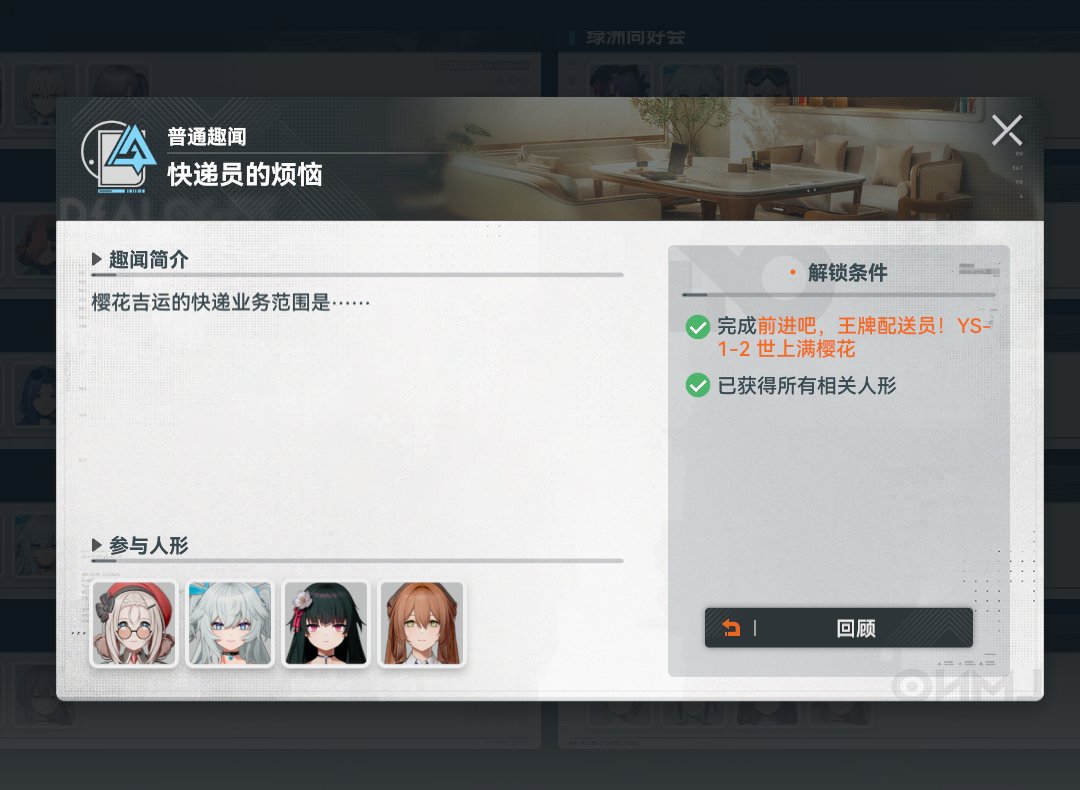Click the triangular logo badge icon
This screenshot has height=790, width=1080.
119,157
